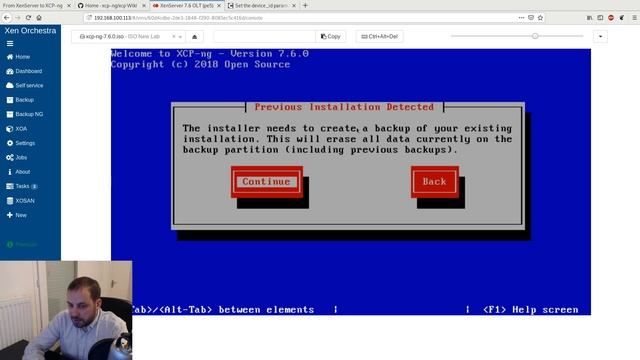
Task: Open the Dashboard section
Action: click(x=24, y=71)
